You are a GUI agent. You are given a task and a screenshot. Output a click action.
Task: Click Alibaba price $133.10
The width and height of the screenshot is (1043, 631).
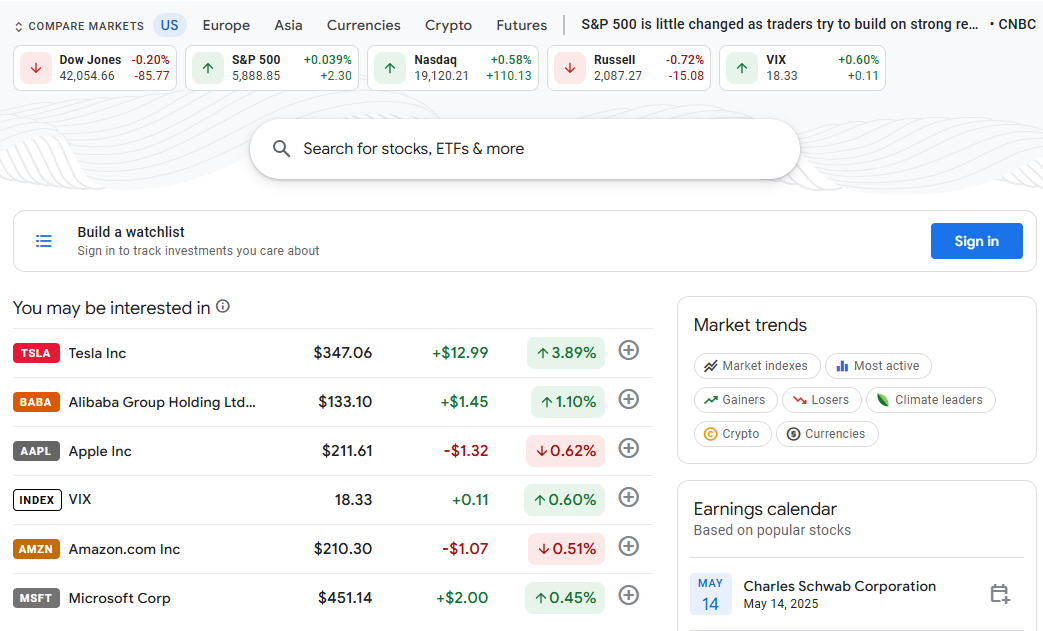point(345,402)
